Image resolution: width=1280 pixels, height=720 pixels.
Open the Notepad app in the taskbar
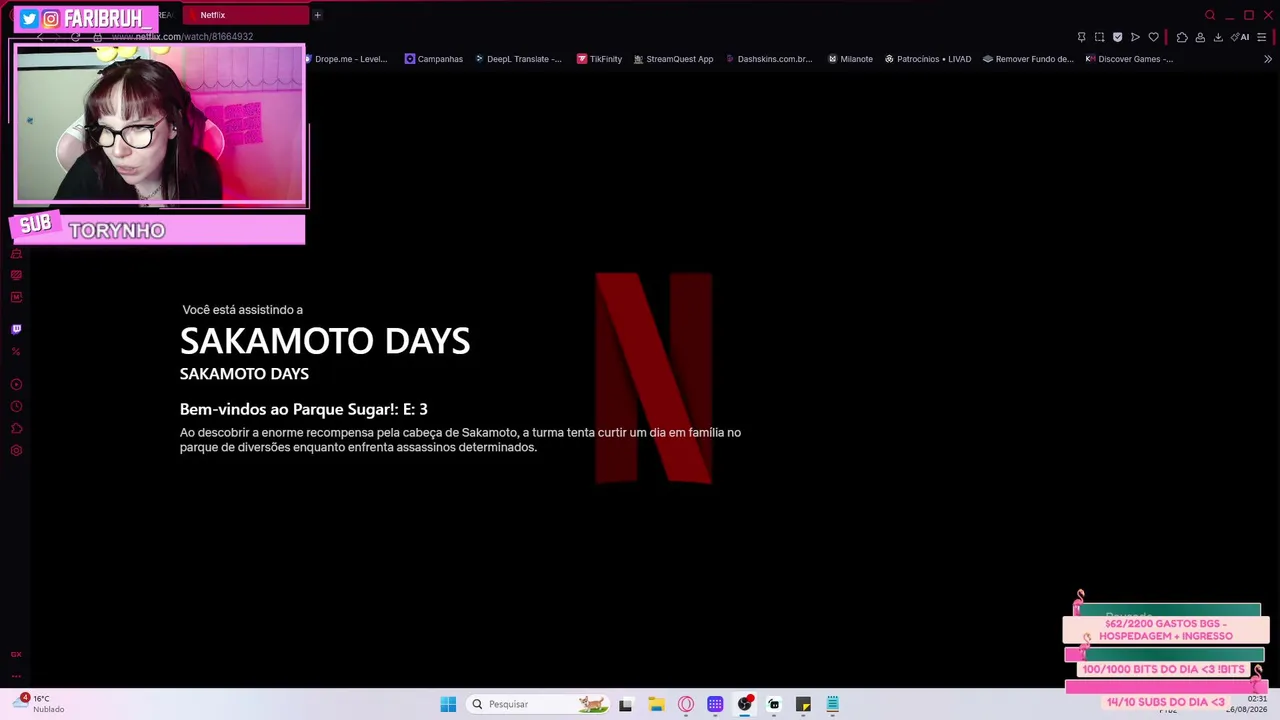[x=832, y=704]
